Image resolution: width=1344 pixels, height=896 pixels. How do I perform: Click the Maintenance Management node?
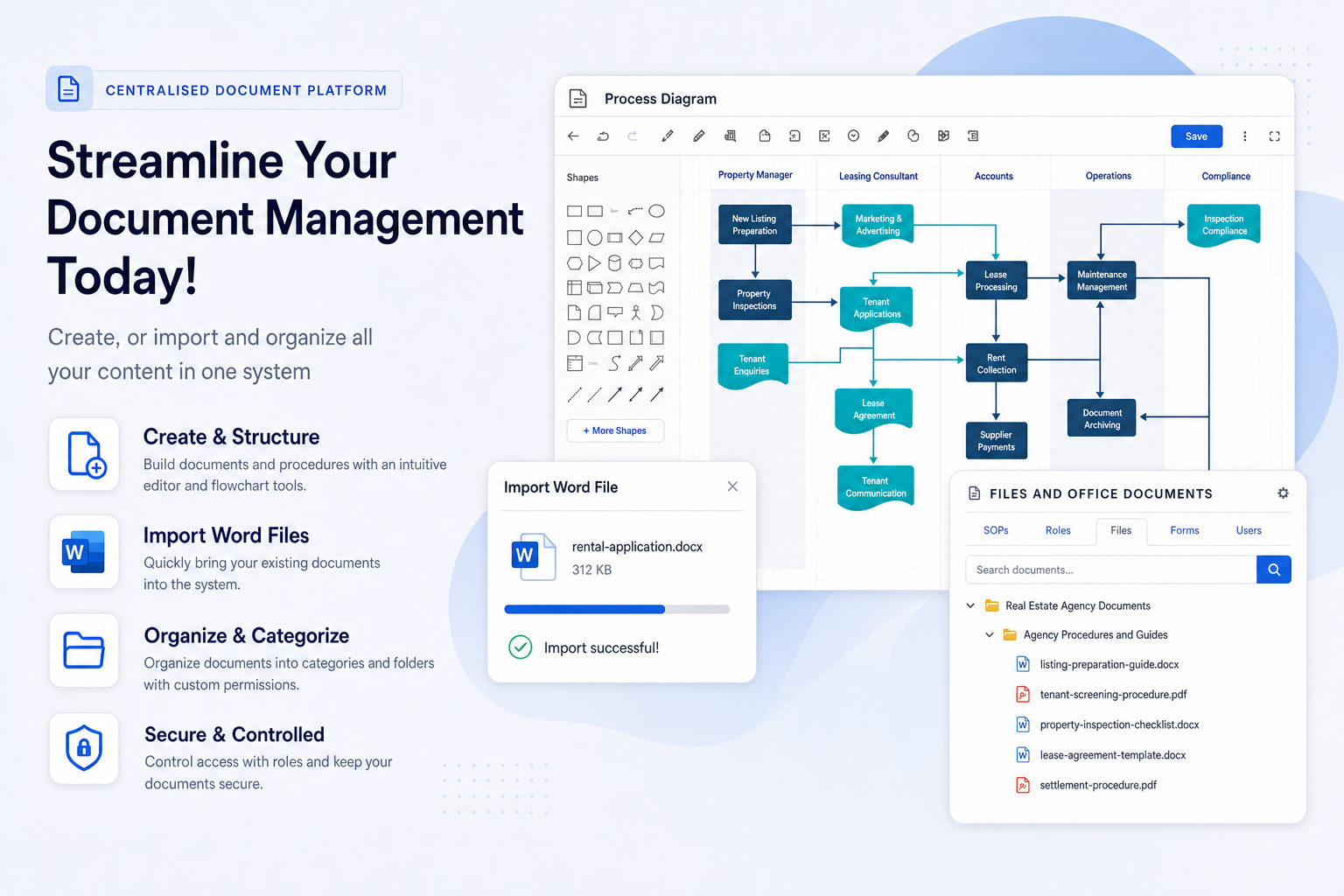click(x=1102, y=281)
